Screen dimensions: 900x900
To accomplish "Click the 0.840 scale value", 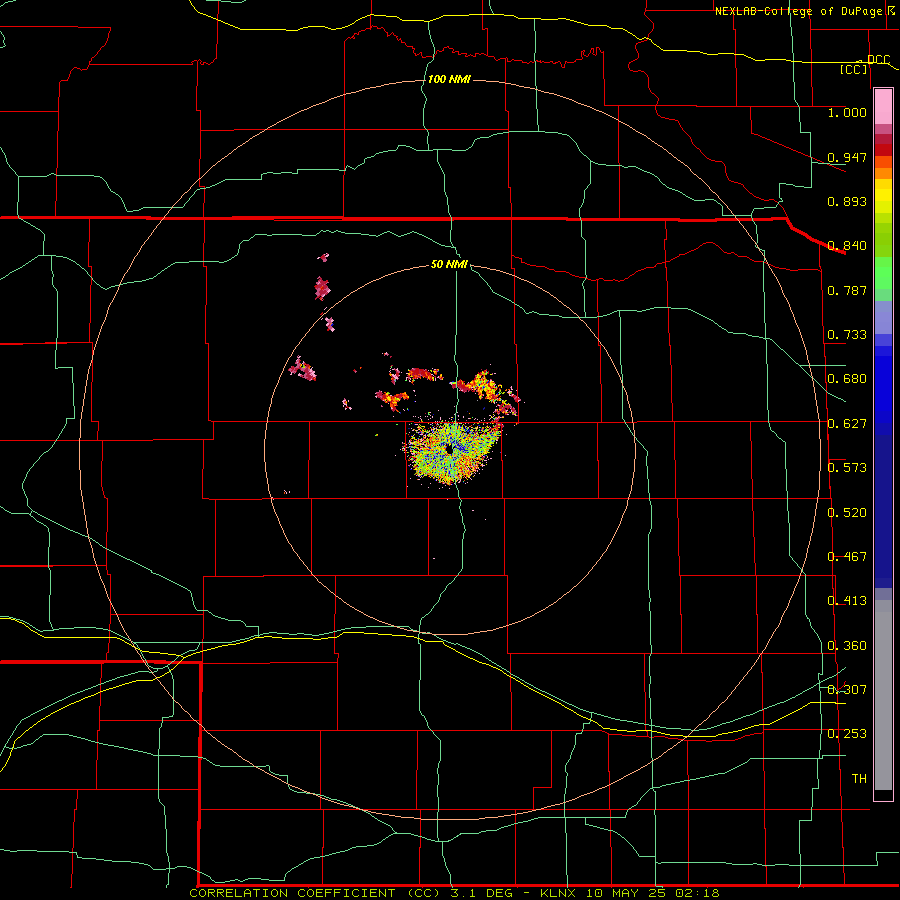I will [847, 246].
